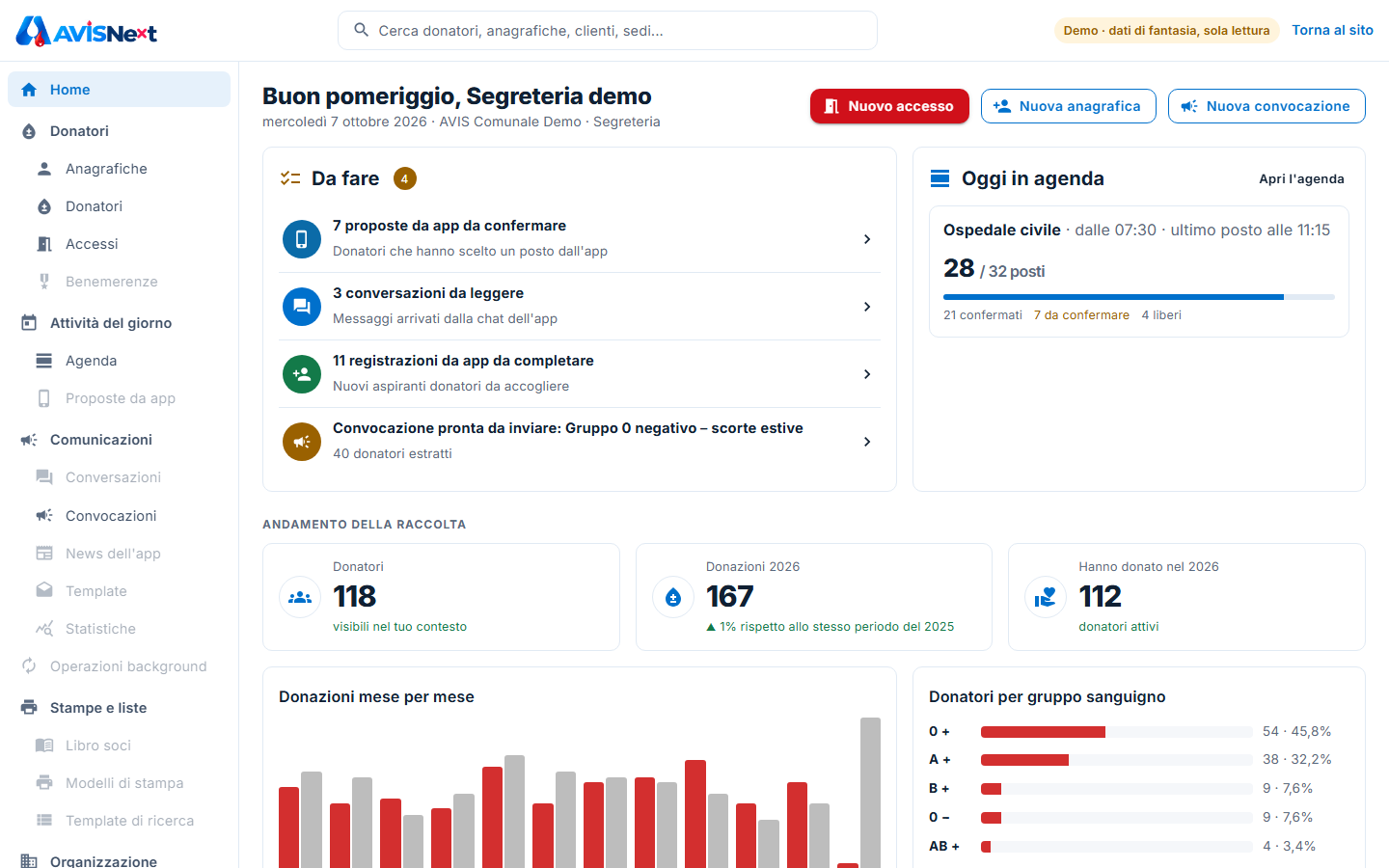Click the Anagrafiche person icon
Screen dimensions: 1389x868
click(44, 169)
